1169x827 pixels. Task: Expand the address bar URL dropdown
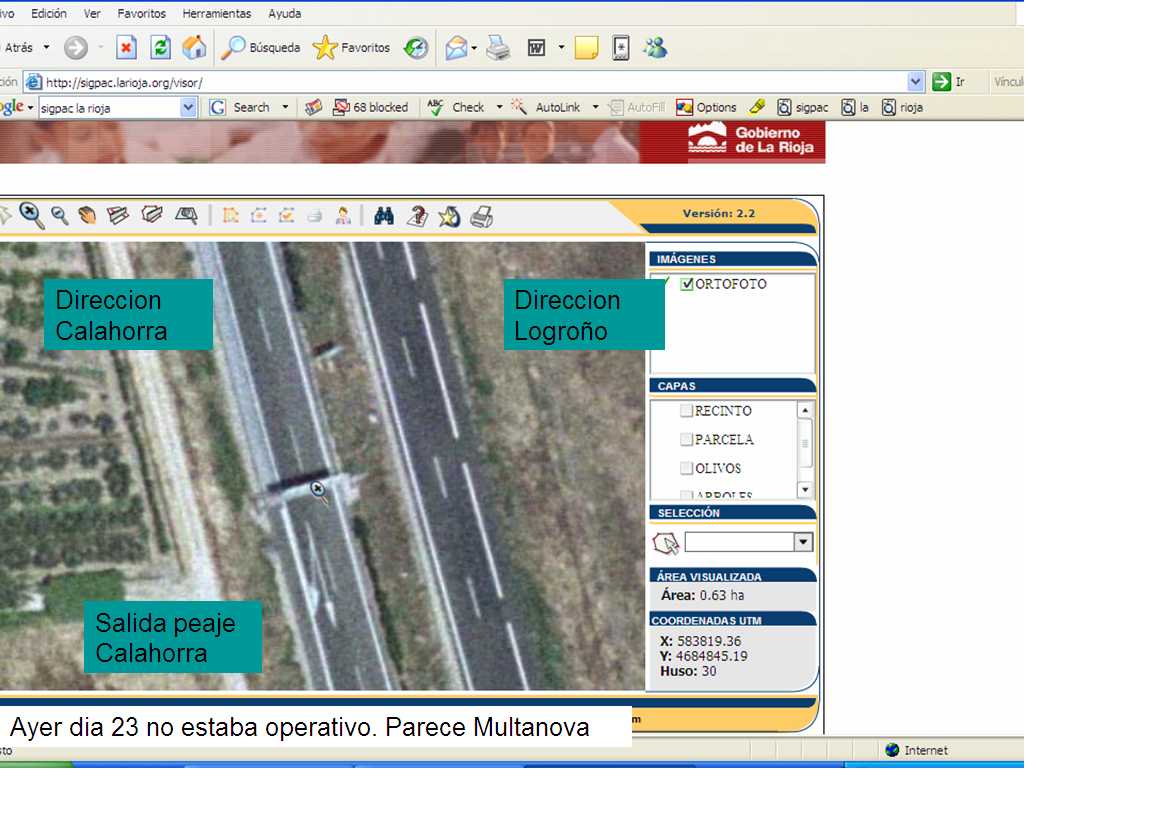click(915, 82)
